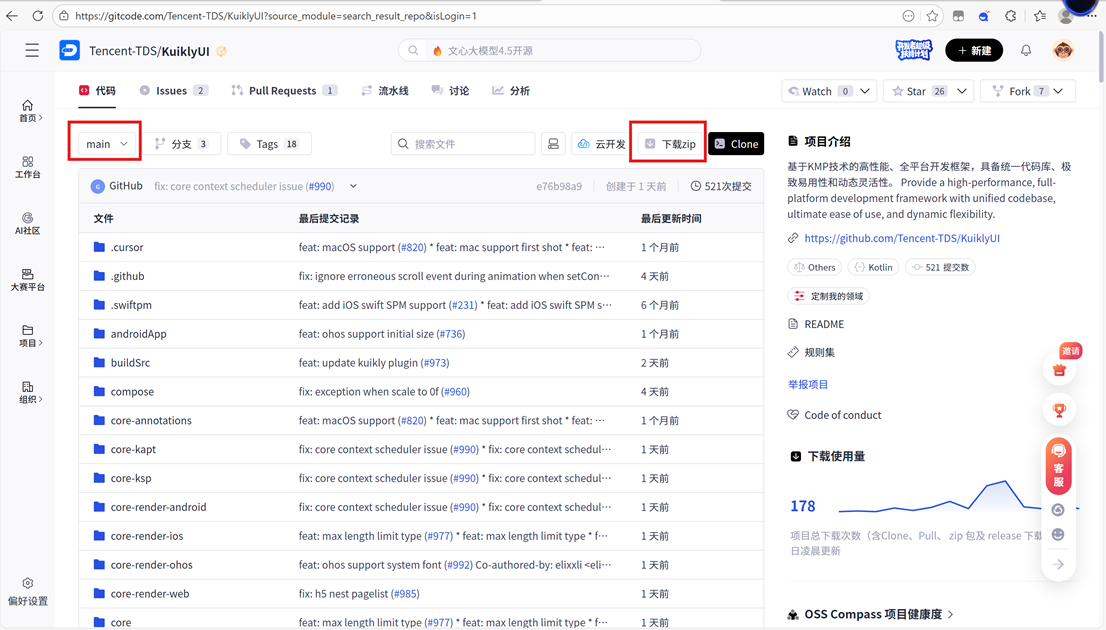Open 工作台 in sidebar
The height and width of the screenshot is (630, 1106).
coord(28,167)
